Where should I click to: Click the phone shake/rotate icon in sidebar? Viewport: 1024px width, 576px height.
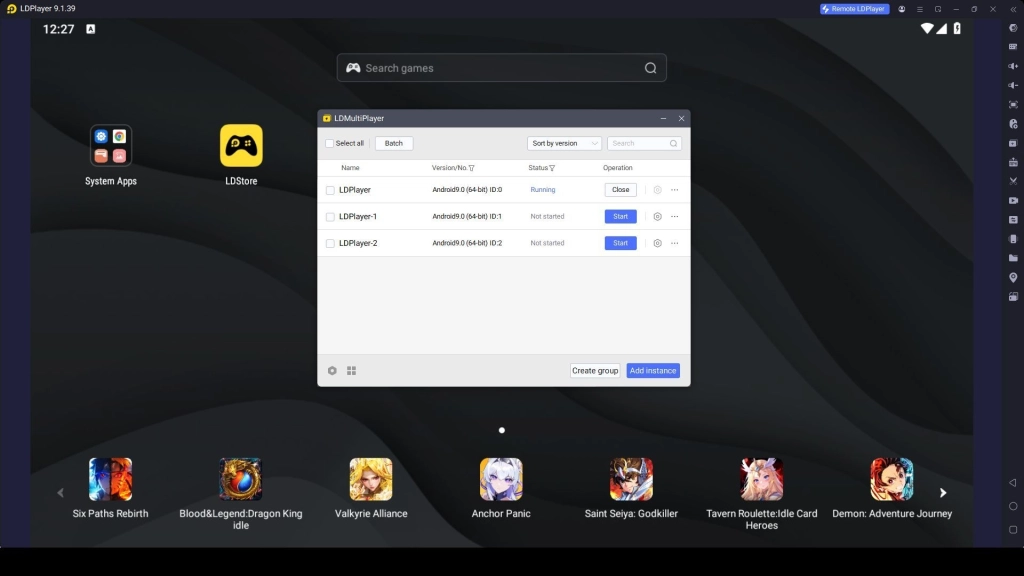(x=1013, y=239)
